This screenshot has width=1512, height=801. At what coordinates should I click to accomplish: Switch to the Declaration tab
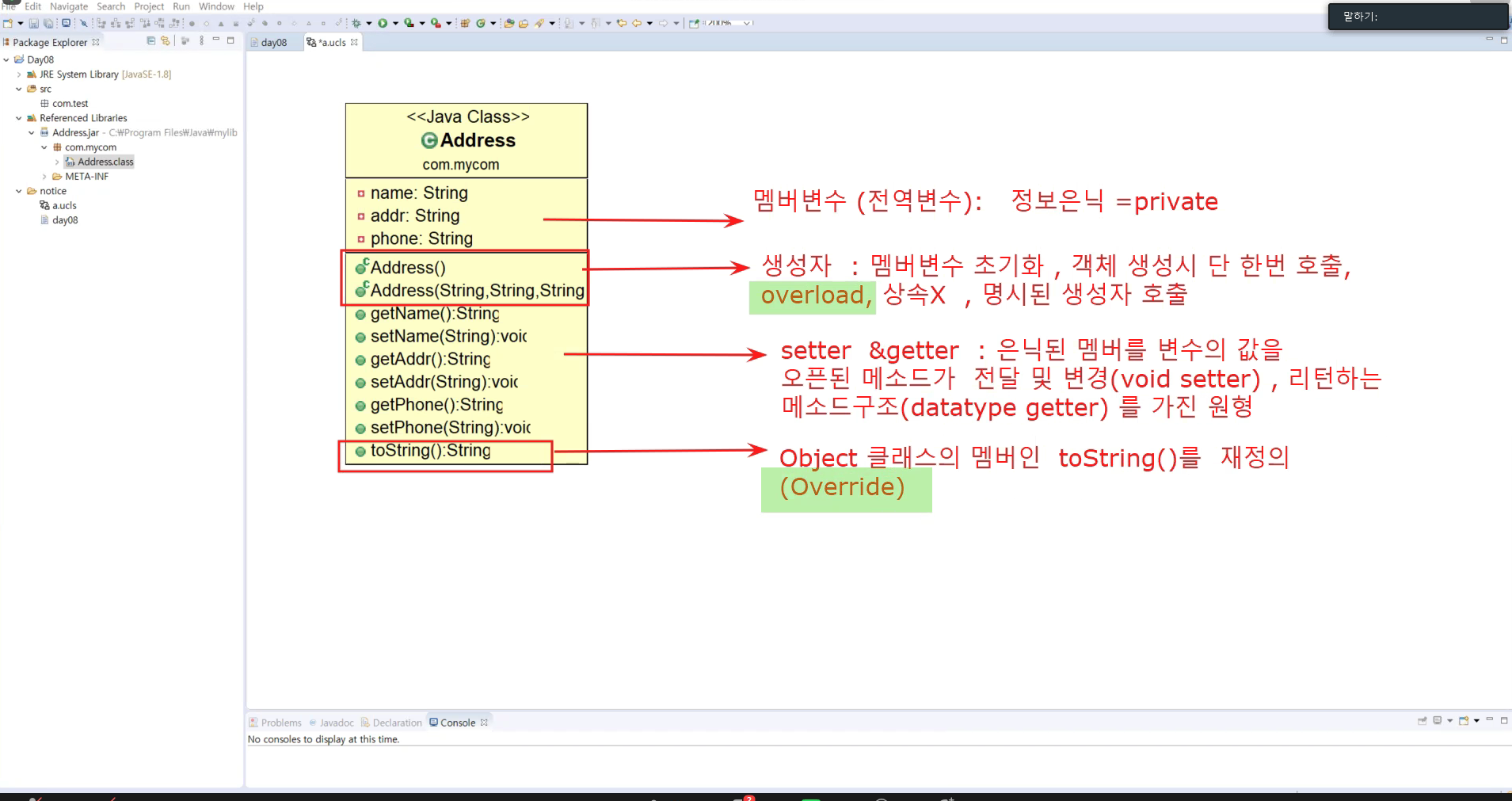pos(392,723)
